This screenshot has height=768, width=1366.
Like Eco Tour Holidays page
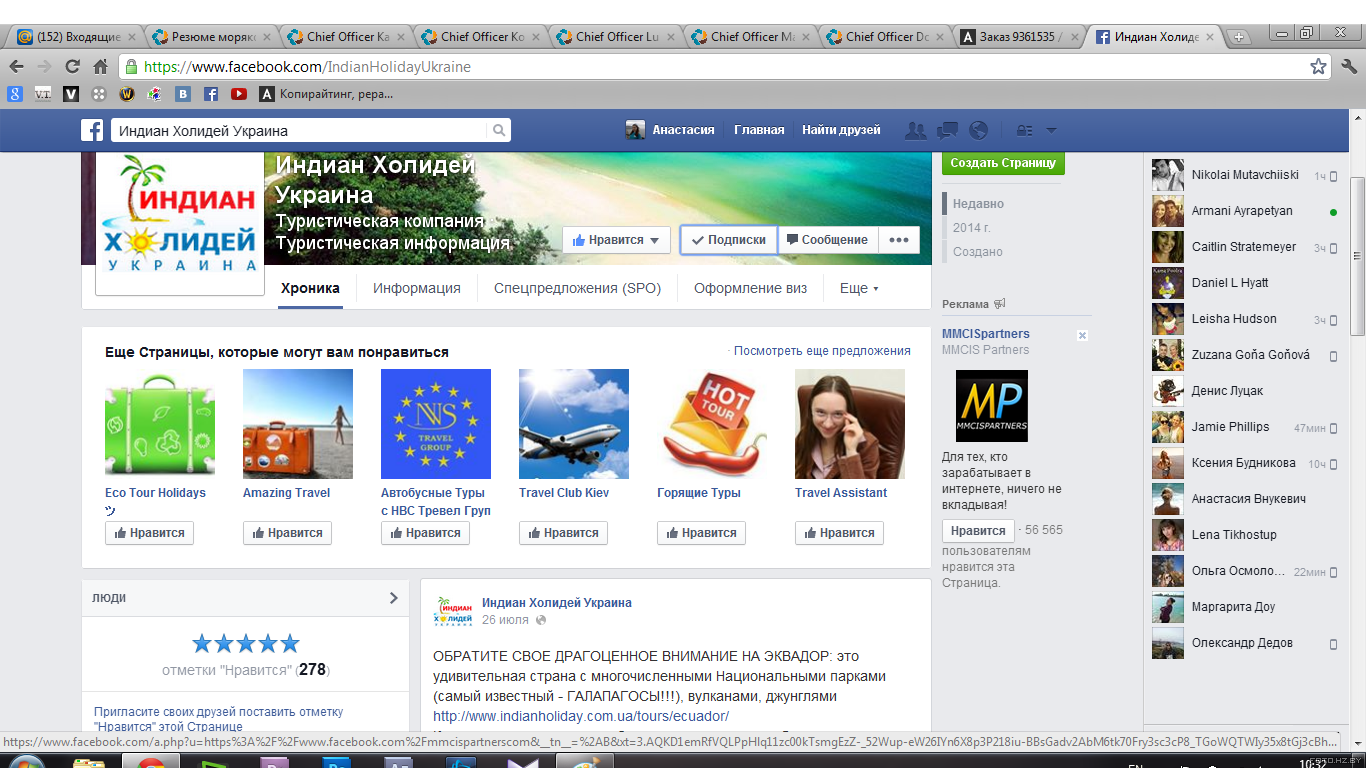(149, 533)
